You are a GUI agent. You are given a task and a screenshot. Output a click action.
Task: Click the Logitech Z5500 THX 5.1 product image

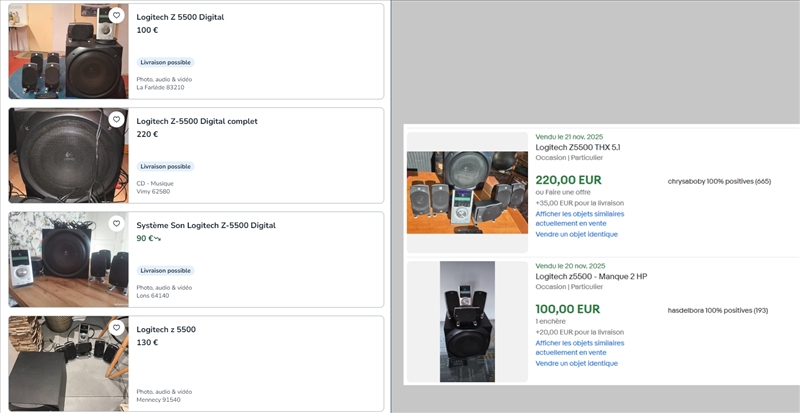[x=467, y=192]
